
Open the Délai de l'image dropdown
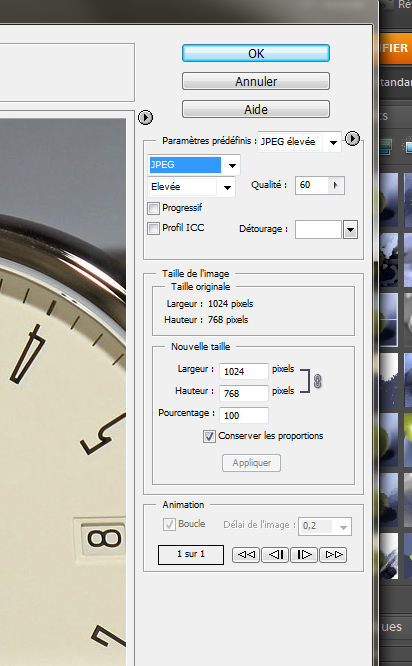click(x=325, y=526)
